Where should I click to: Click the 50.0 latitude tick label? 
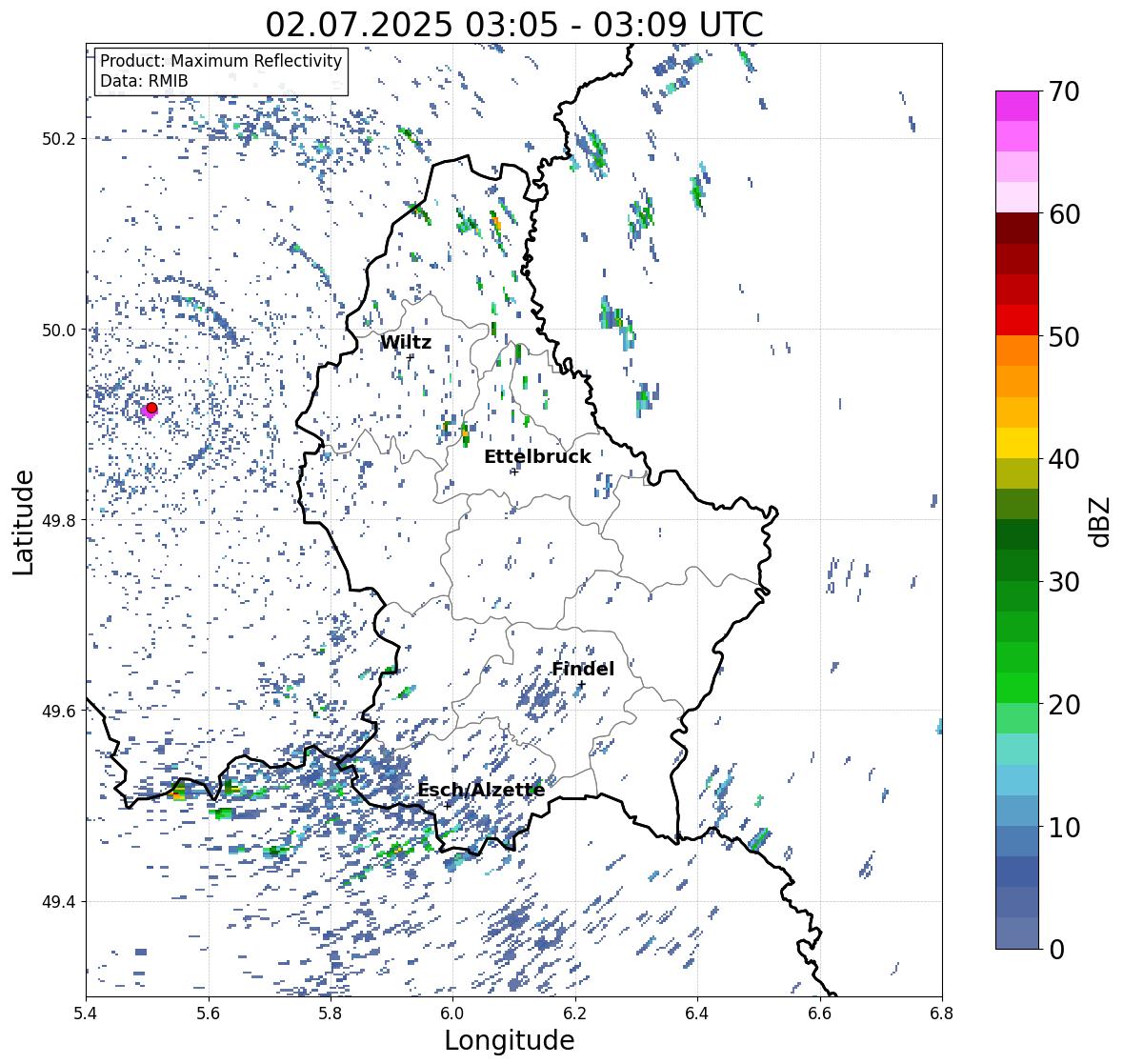click(x=59, y=331)
